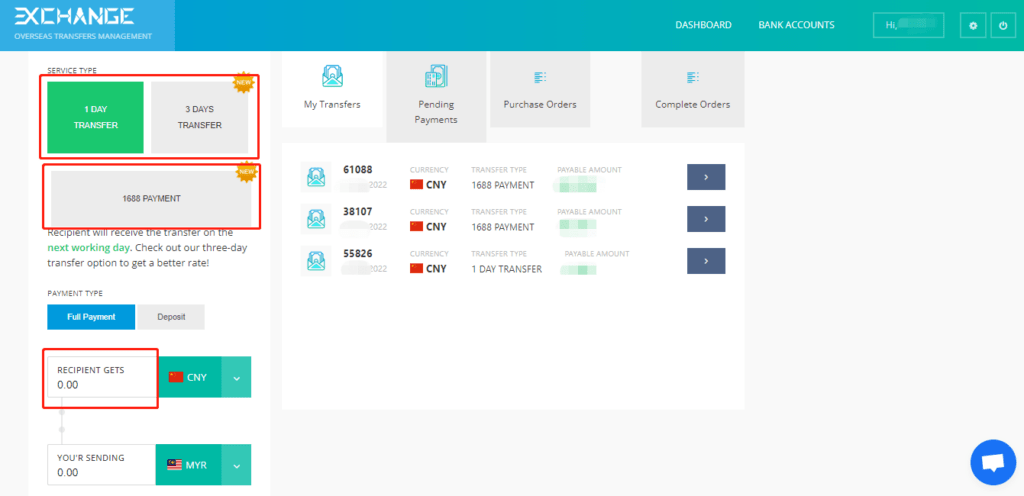Screen dimensions: 1024x496
Task: Choose Deposit payment type
Action: point(171,317)
